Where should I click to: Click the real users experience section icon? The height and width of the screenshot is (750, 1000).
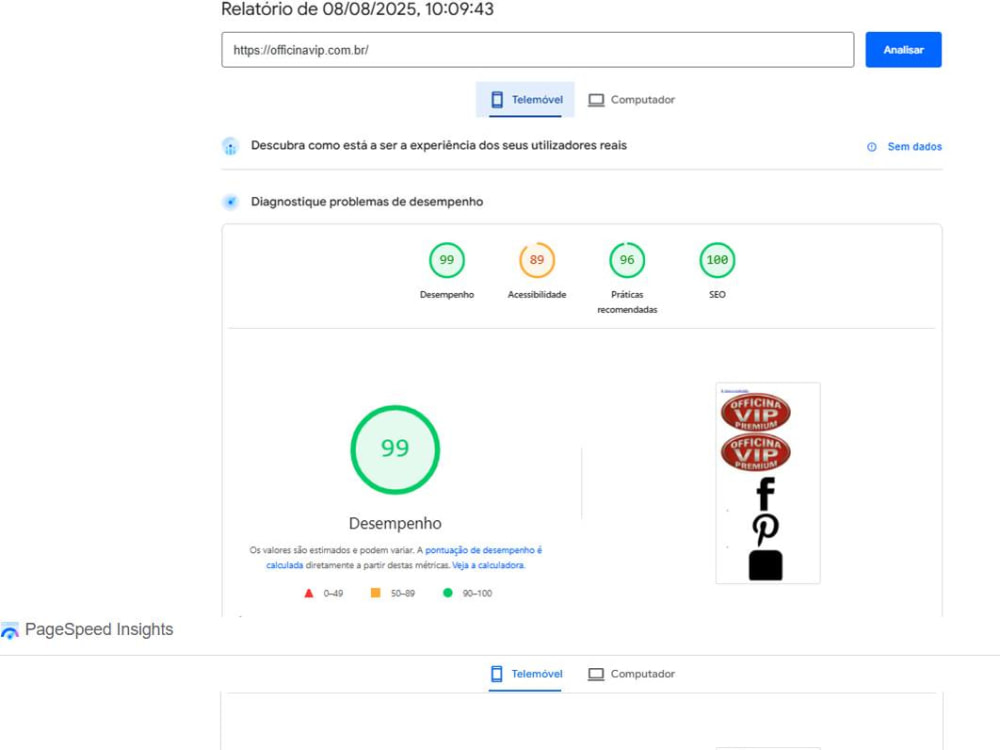point(230,146)
